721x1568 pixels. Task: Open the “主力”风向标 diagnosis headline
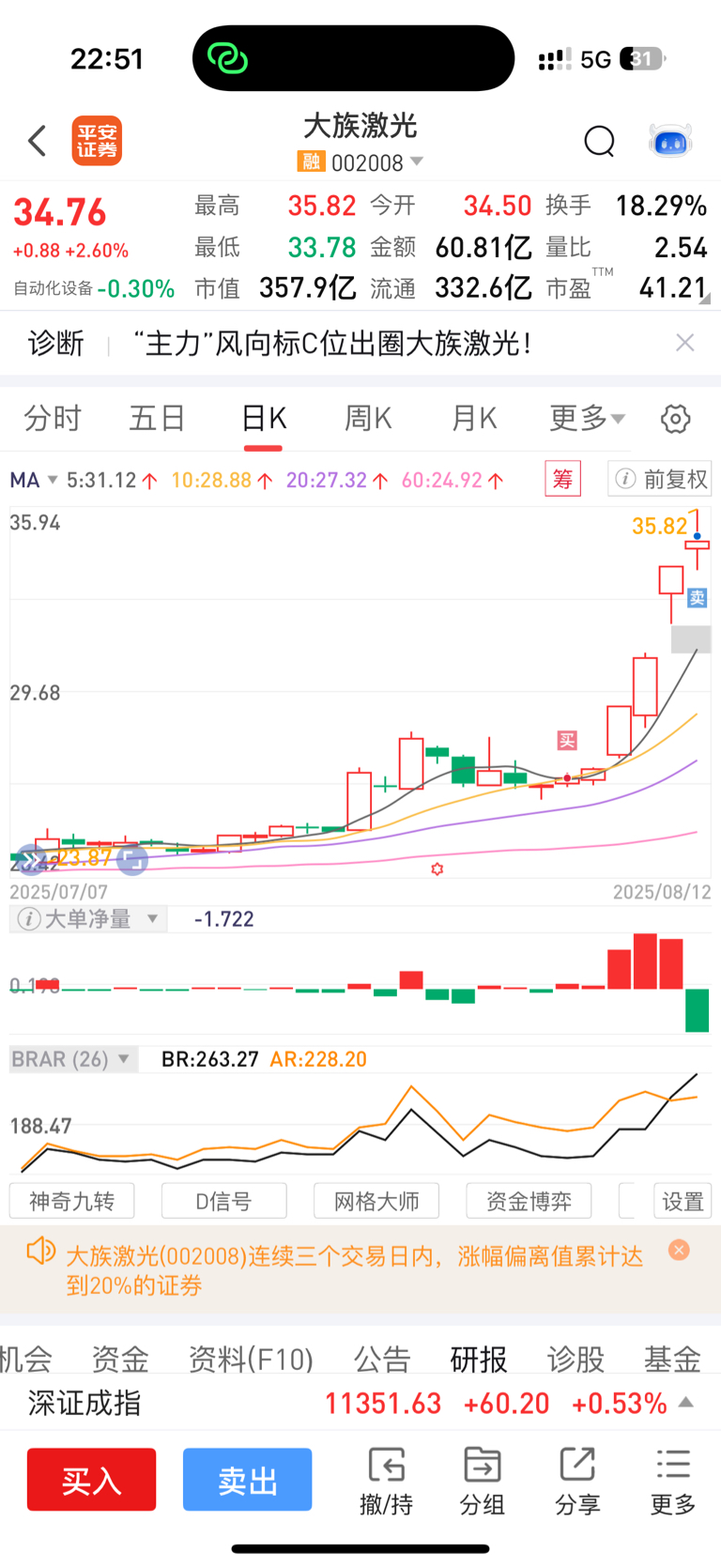tap(331, 343)
